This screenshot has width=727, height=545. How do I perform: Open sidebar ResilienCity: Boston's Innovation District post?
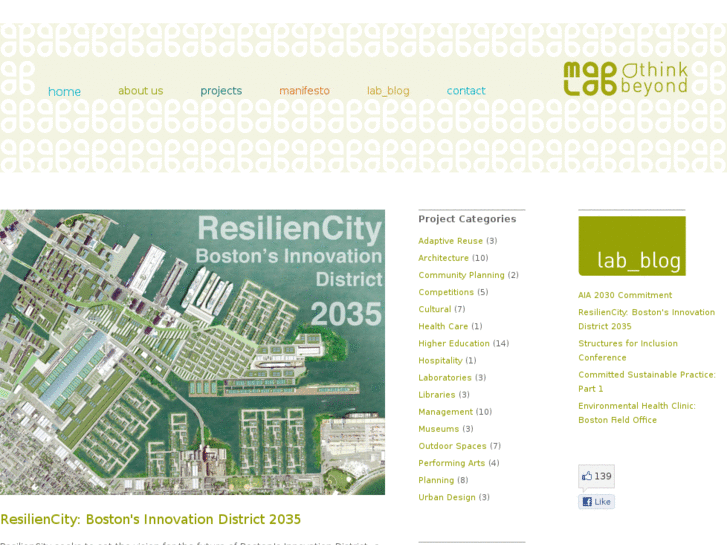[x=646, y=319]
